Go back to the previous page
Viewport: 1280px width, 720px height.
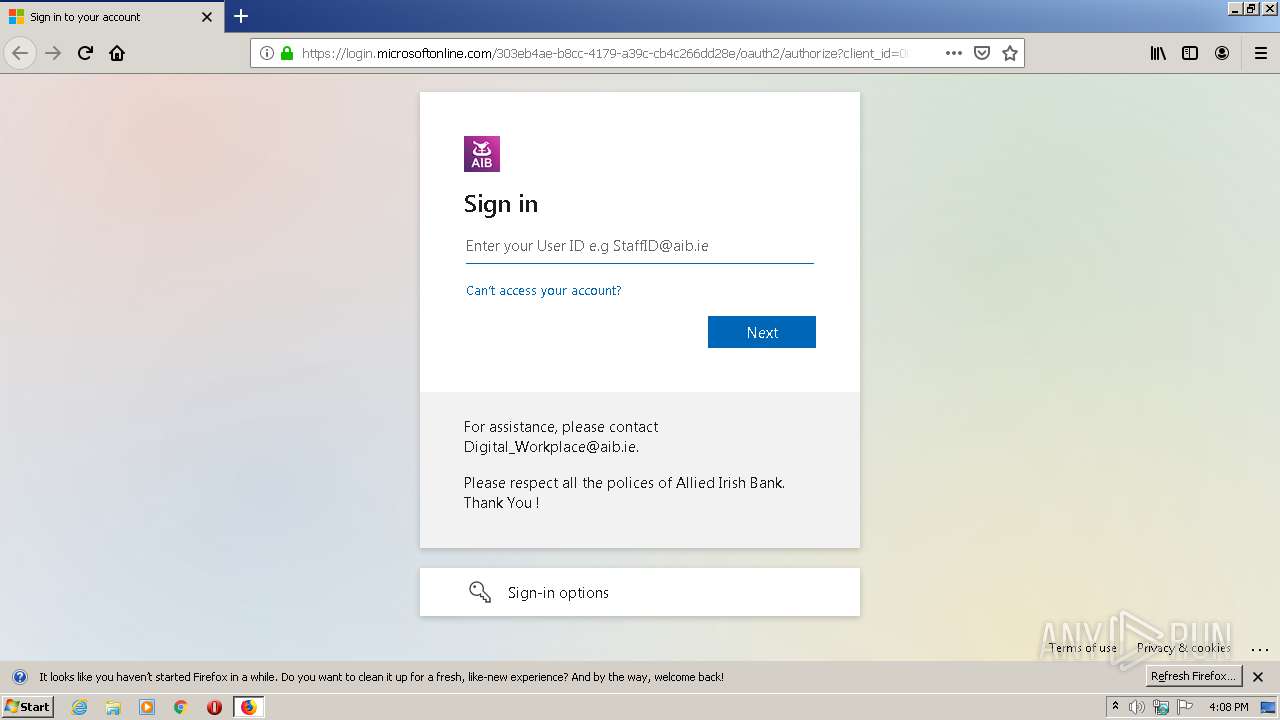click(x=20, y=53)
